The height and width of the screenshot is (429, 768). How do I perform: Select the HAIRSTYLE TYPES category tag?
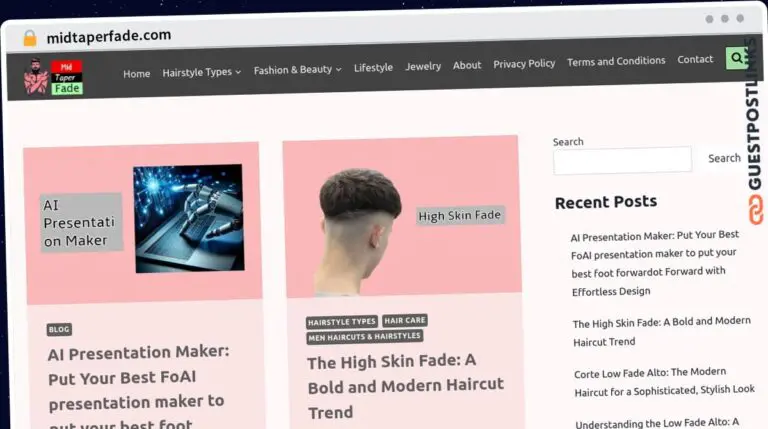pyautogui.click(x=342, y=322)
